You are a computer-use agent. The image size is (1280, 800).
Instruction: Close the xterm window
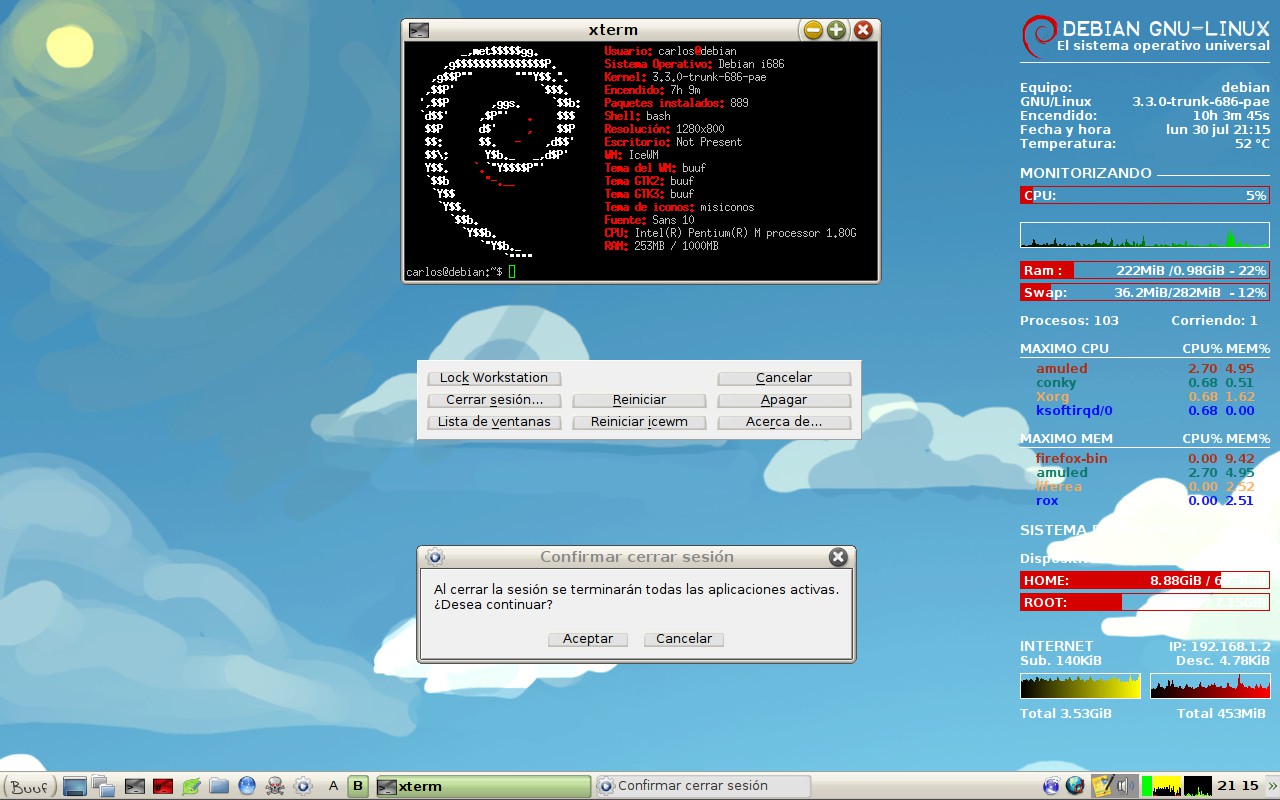863,30
